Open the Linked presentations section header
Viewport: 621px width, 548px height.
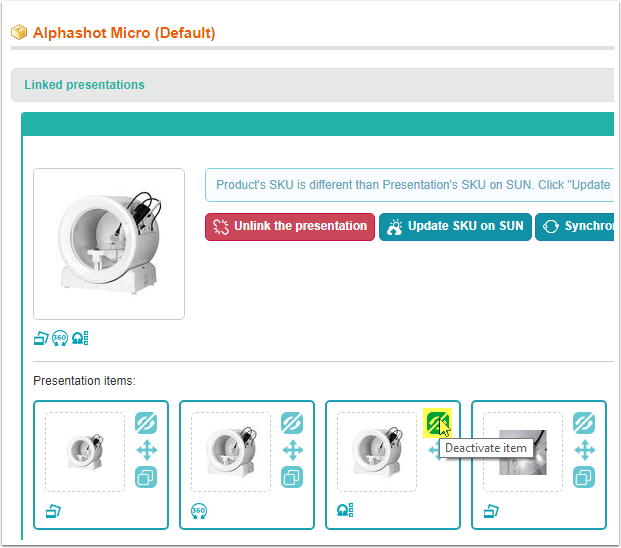point(312,85)
